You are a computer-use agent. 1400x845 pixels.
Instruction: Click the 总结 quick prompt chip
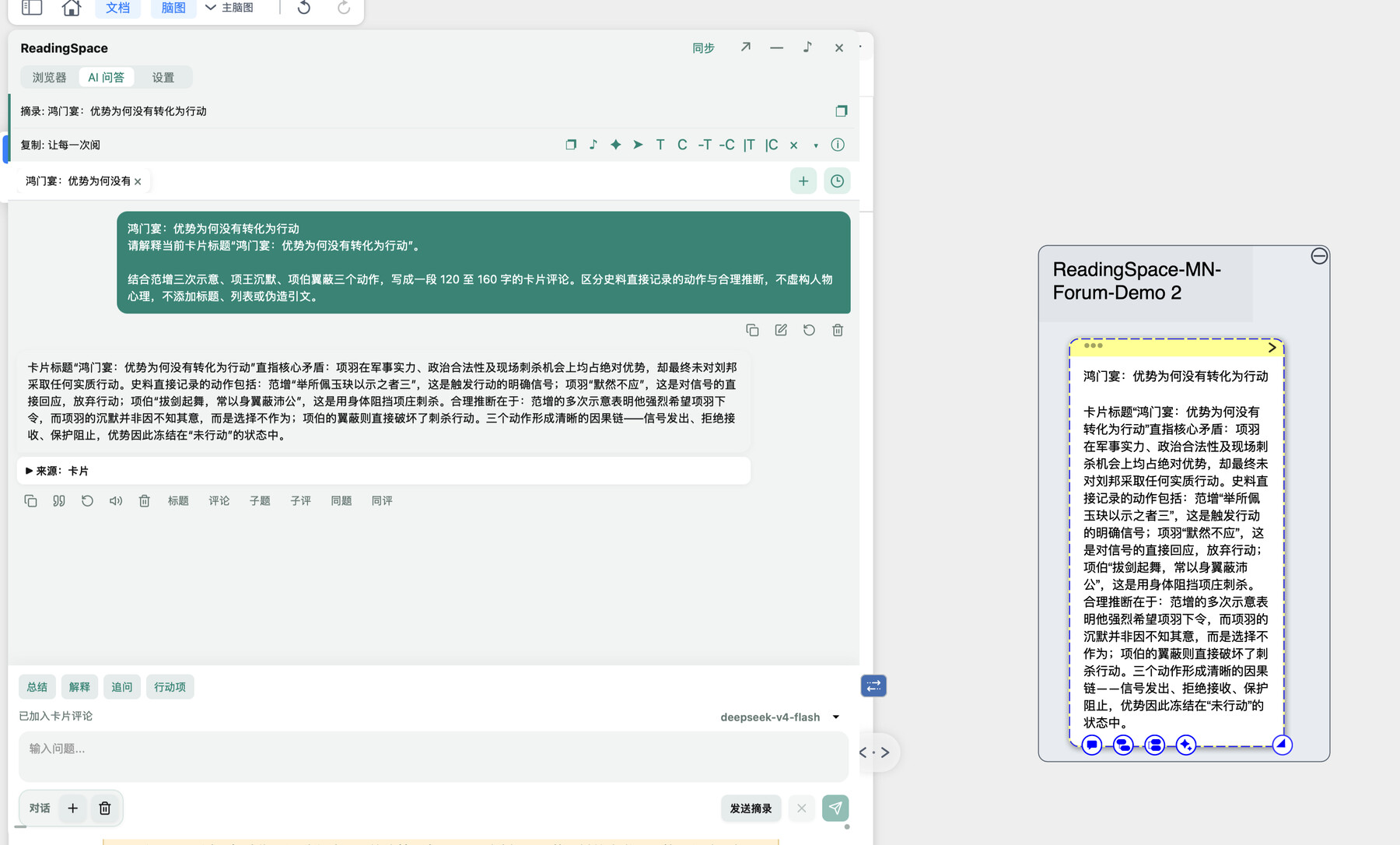pyautogui.click(x=37, y=687)
